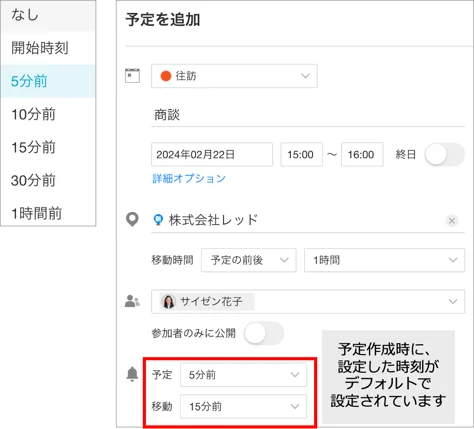This screenshot has height=429, width=474.
Task: Click the サイゼン花子 avatar thumbnail
Action: 168,302
